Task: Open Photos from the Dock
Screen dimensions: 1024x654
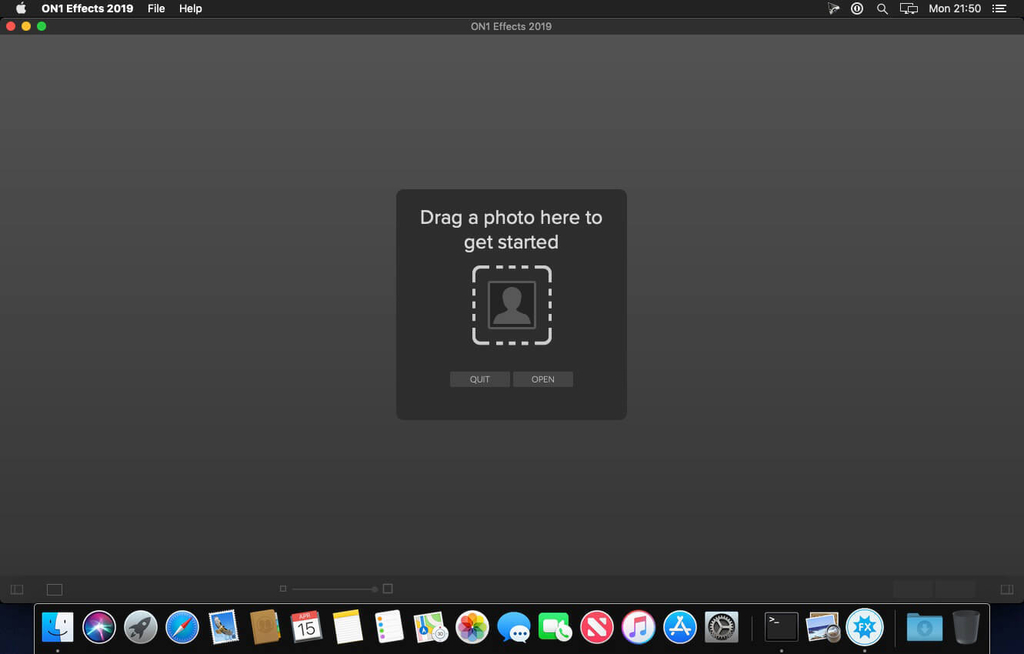Action: [x=472, y=627]
